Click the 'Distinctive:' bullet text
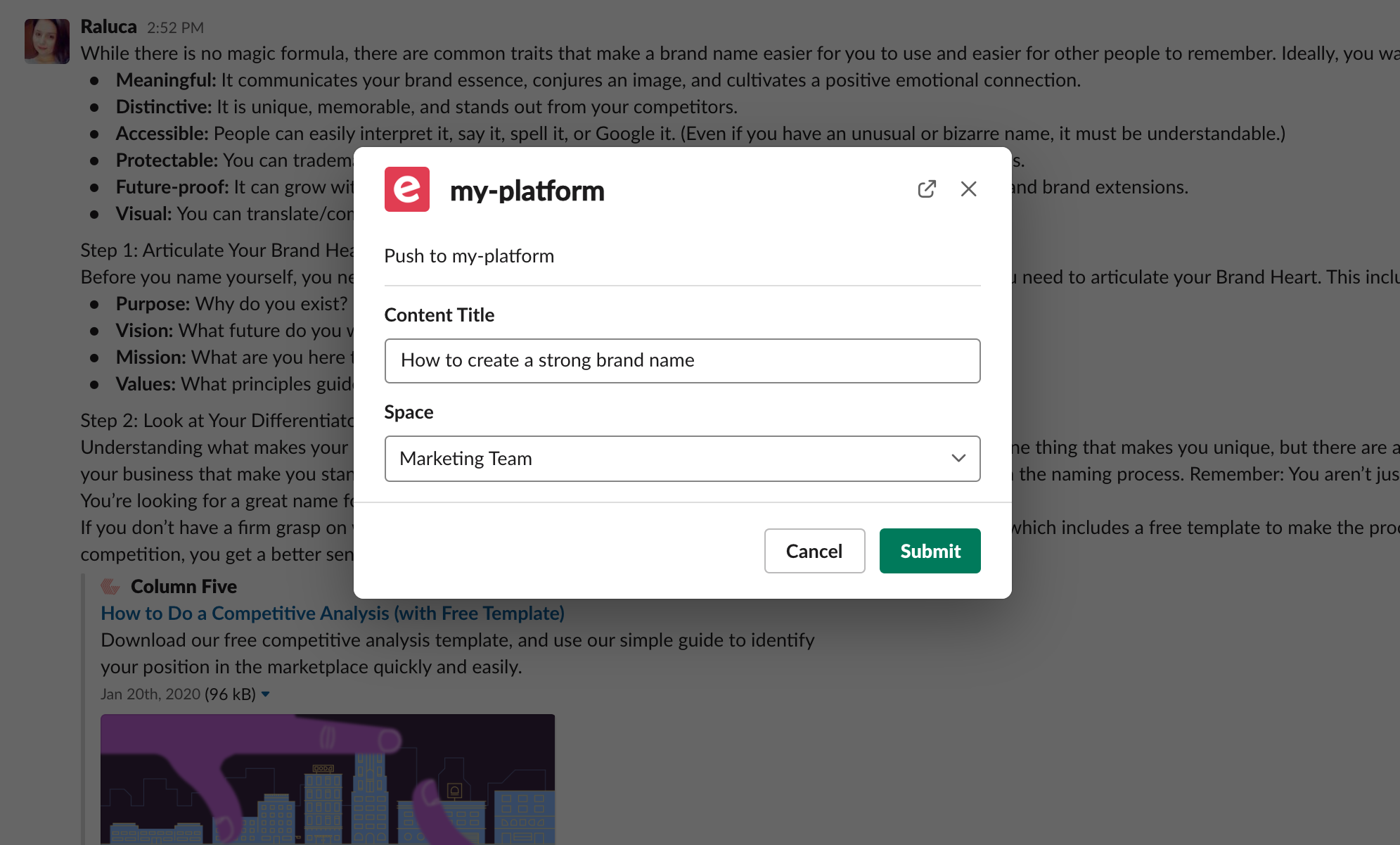The width and height of the screenshot is (1400, 845). [164, 107]
